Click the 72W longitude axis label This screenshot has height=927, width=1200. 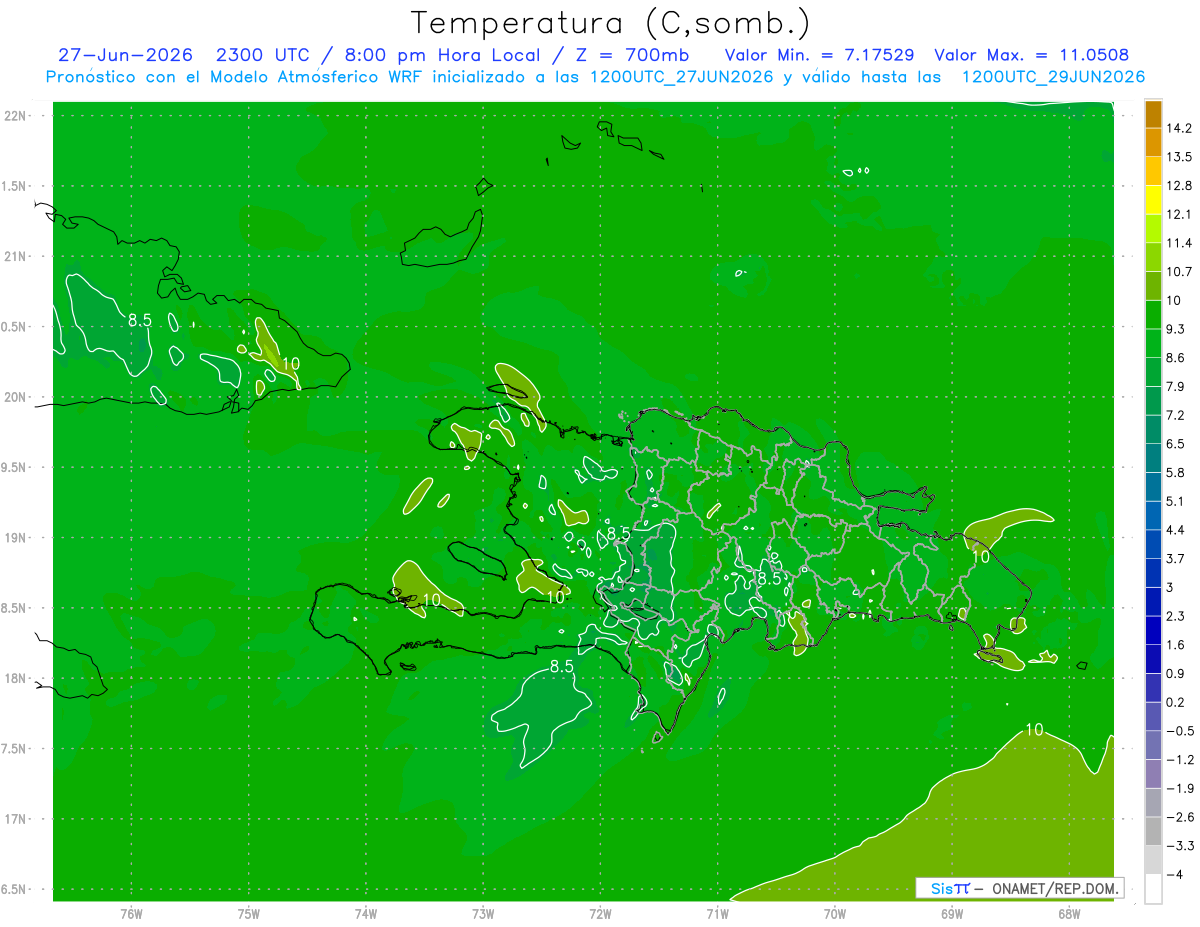coord(600,913)
